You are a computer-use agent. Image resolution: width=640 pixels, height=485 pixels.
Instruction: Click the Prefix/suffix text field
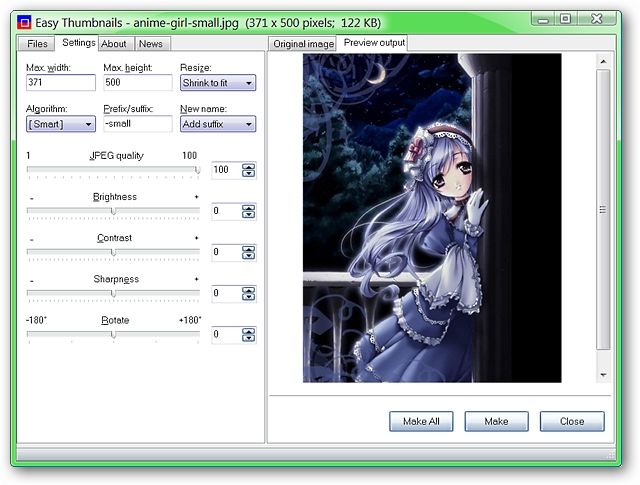[x=138, y=124]
